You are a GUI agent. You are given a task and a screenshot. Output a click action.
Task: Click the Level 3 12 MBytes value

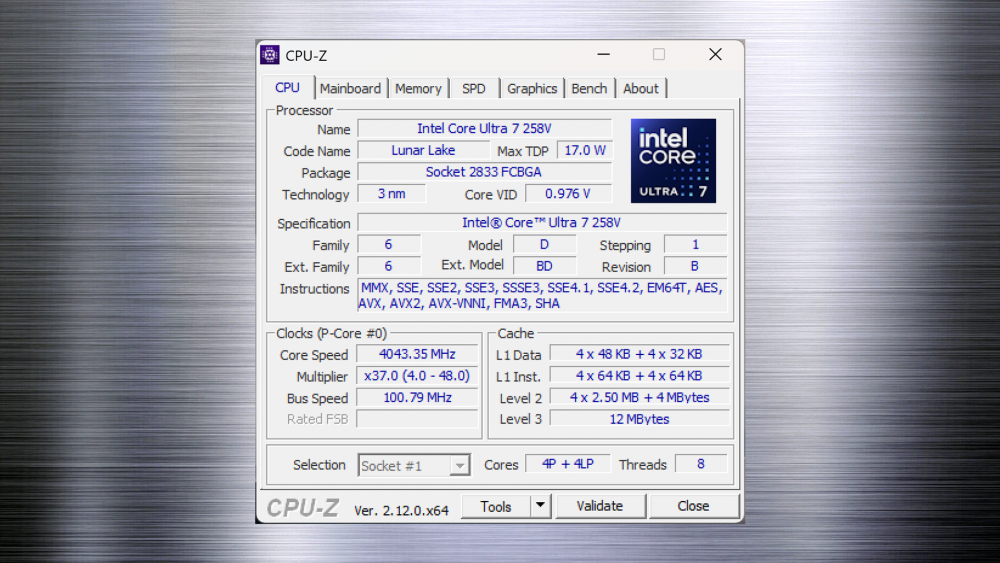pyautogui.click(x=639, y=419)
